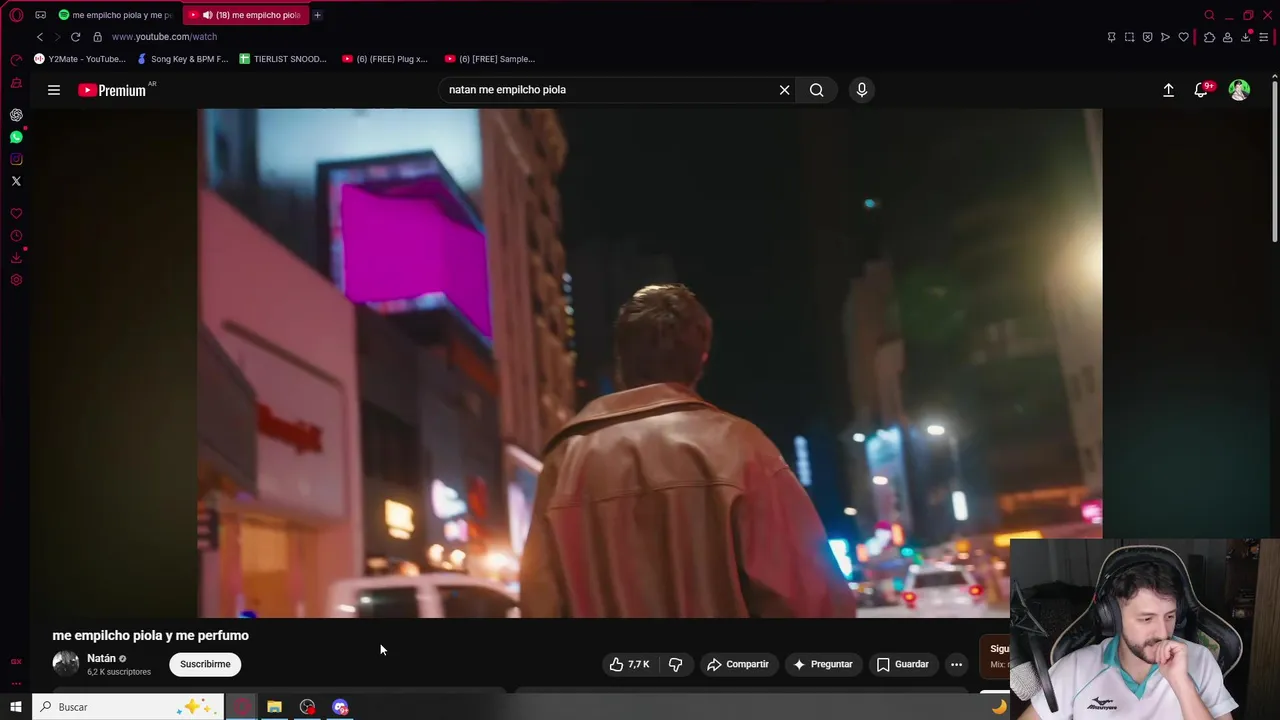Run the YouTube search magnifier button
Screen dimensions: 1280x720
click(817, 90)
